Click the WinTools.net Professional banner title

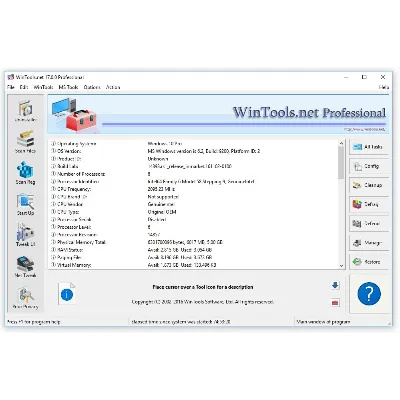point(309,112)
